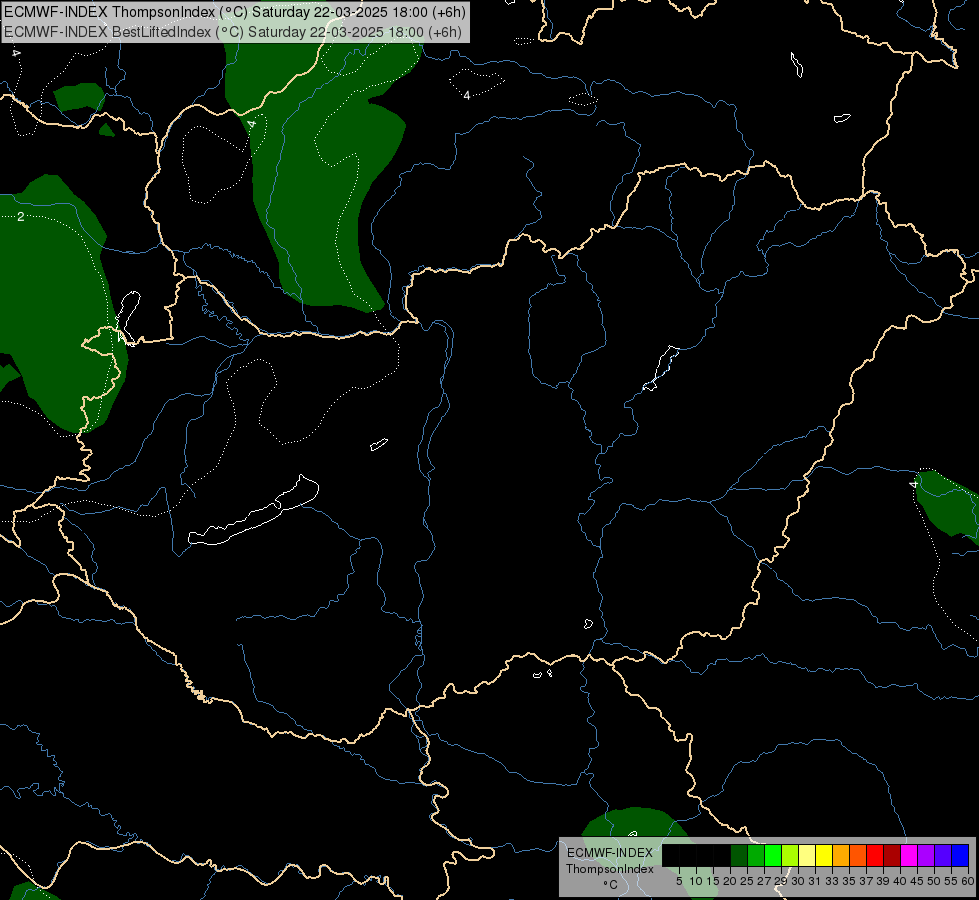The width and height of the screenshot is (979, 900).
Task: Pick the dark red 39–40 legend swatch
Action: click(892, 855)
